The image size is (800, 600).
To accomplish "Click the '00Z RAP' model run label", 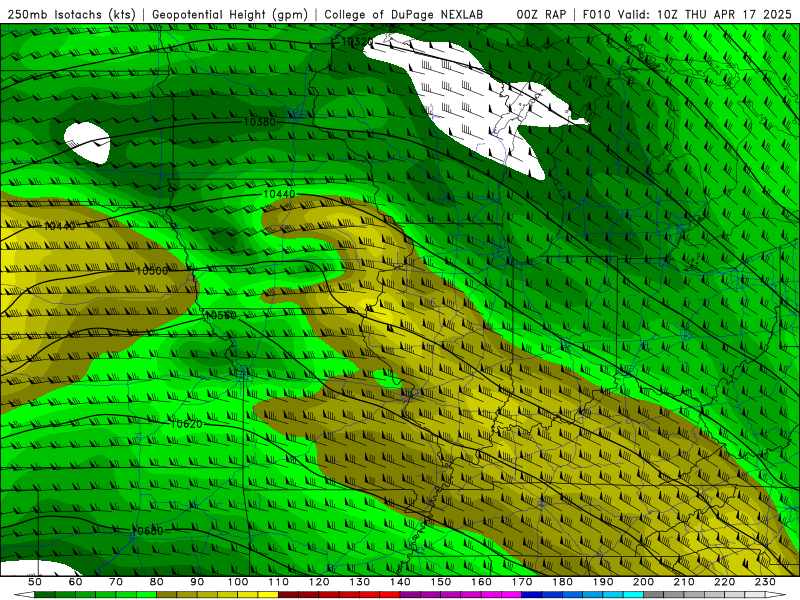I will tap(541, 15).
